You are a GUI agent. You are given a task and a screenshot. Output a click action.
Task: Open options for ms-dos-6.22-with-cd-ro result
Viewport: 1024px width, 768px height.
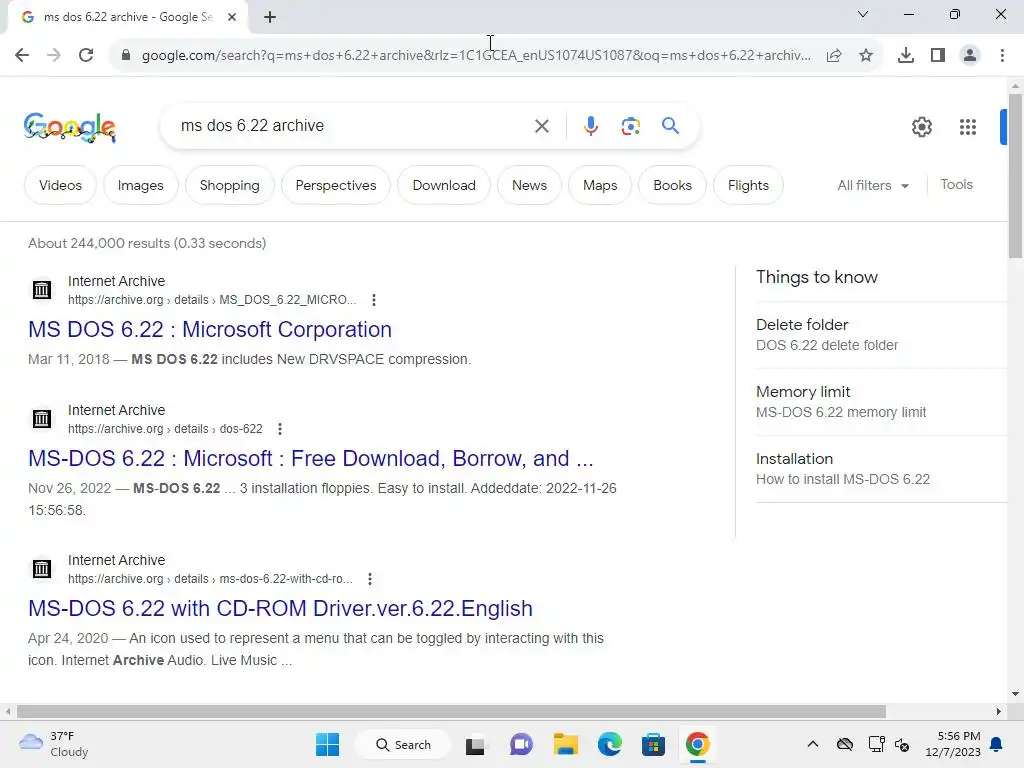click(x=370, y=579)
